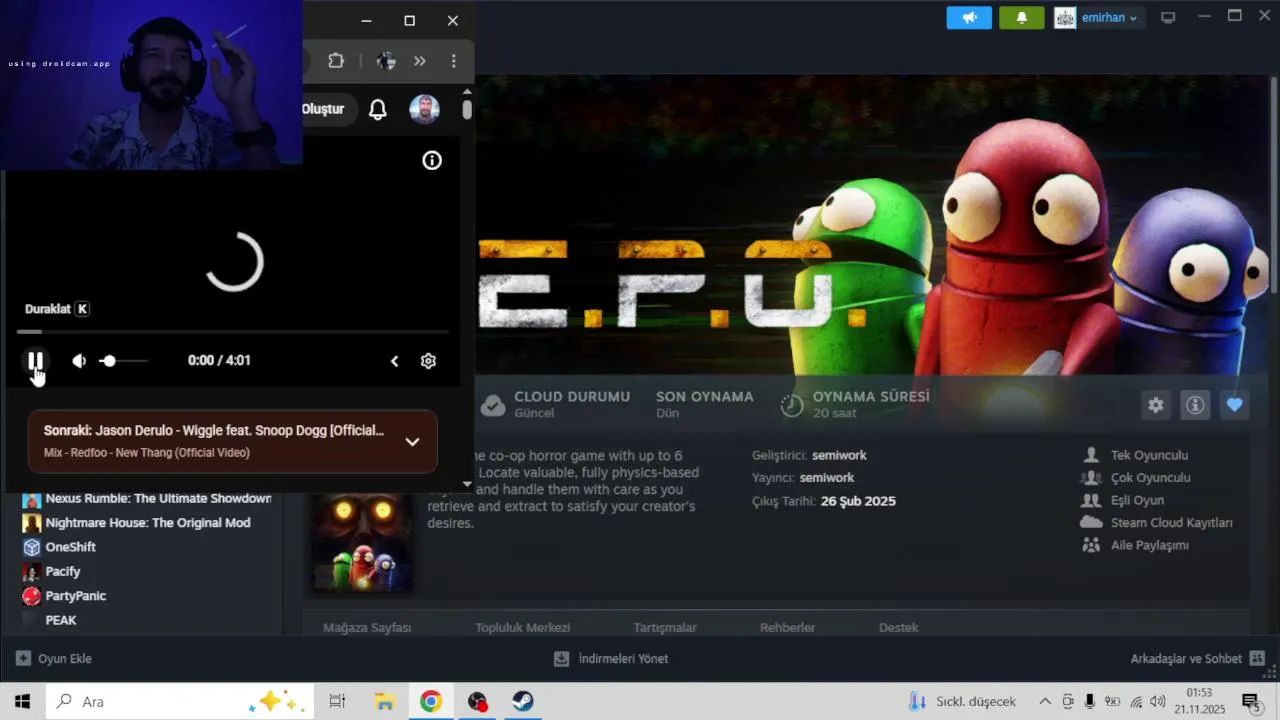
Task: Open Chrome three-dot menu
Action: pyautogui.click(x=453, y=61)
